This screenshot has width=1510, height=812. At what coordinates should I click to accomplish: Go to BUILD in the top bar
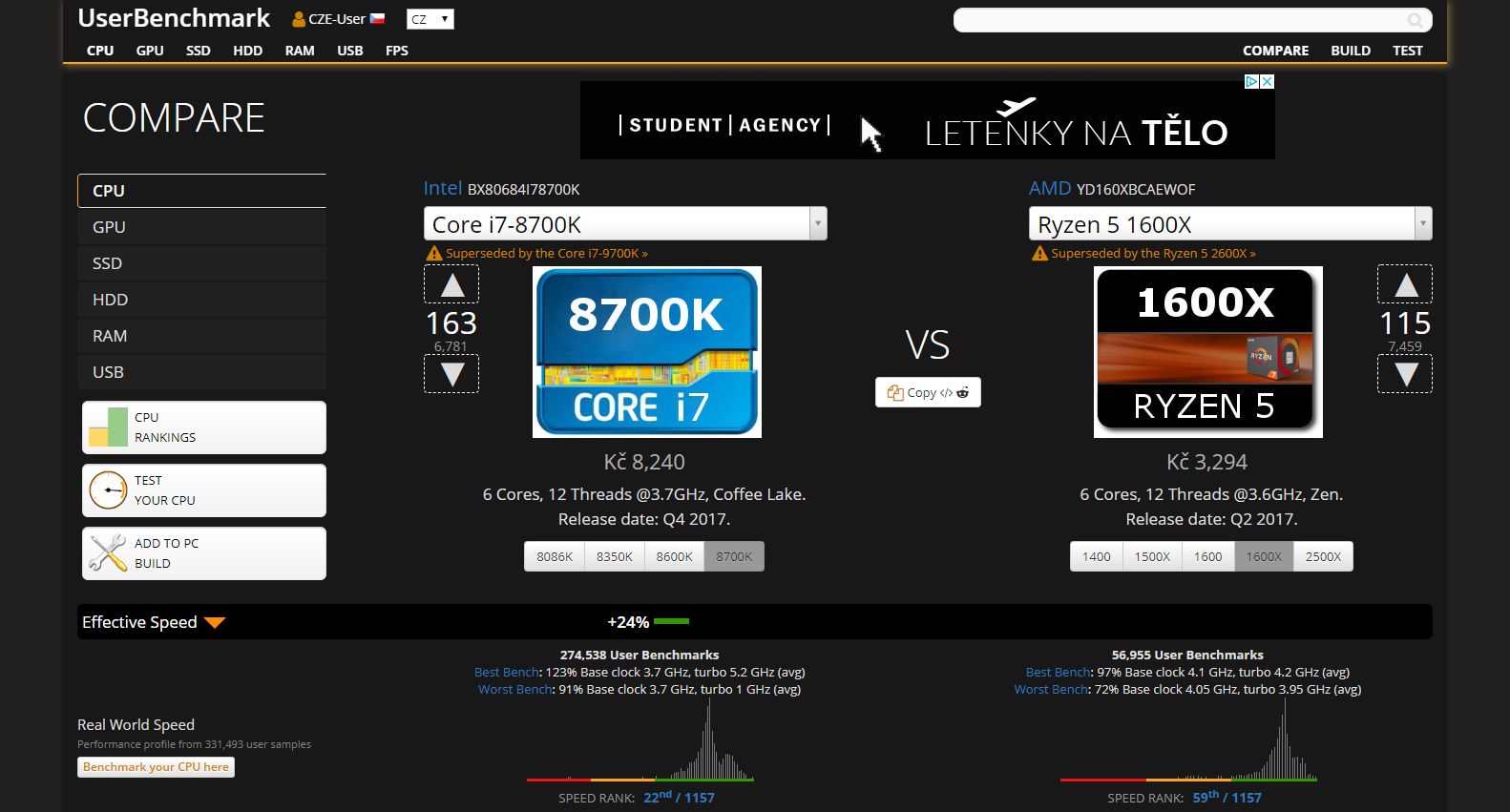coord(1351,51)
